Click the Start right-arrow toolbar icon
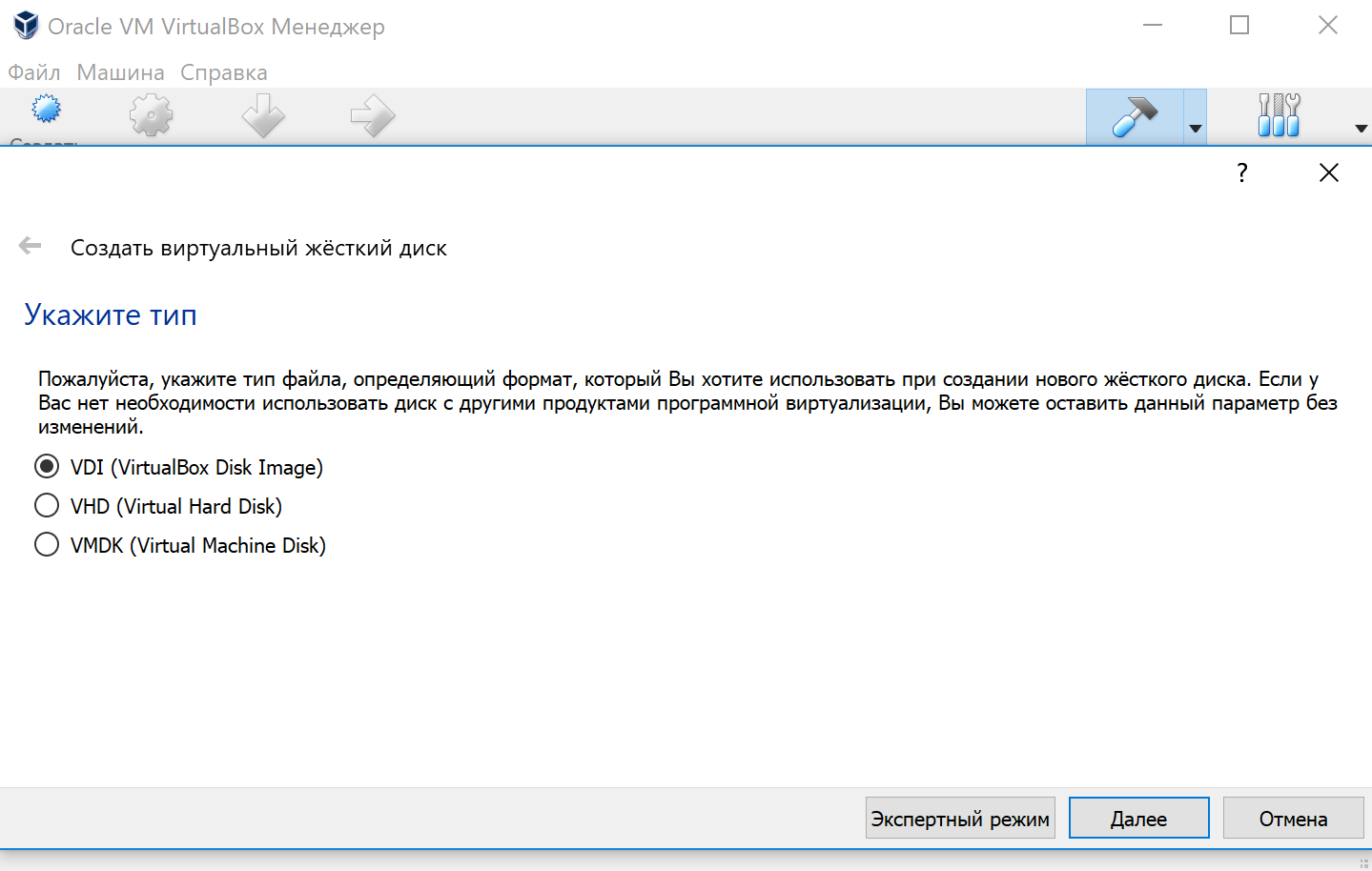This screenshot has height=871, width=1372. (372, 114)
